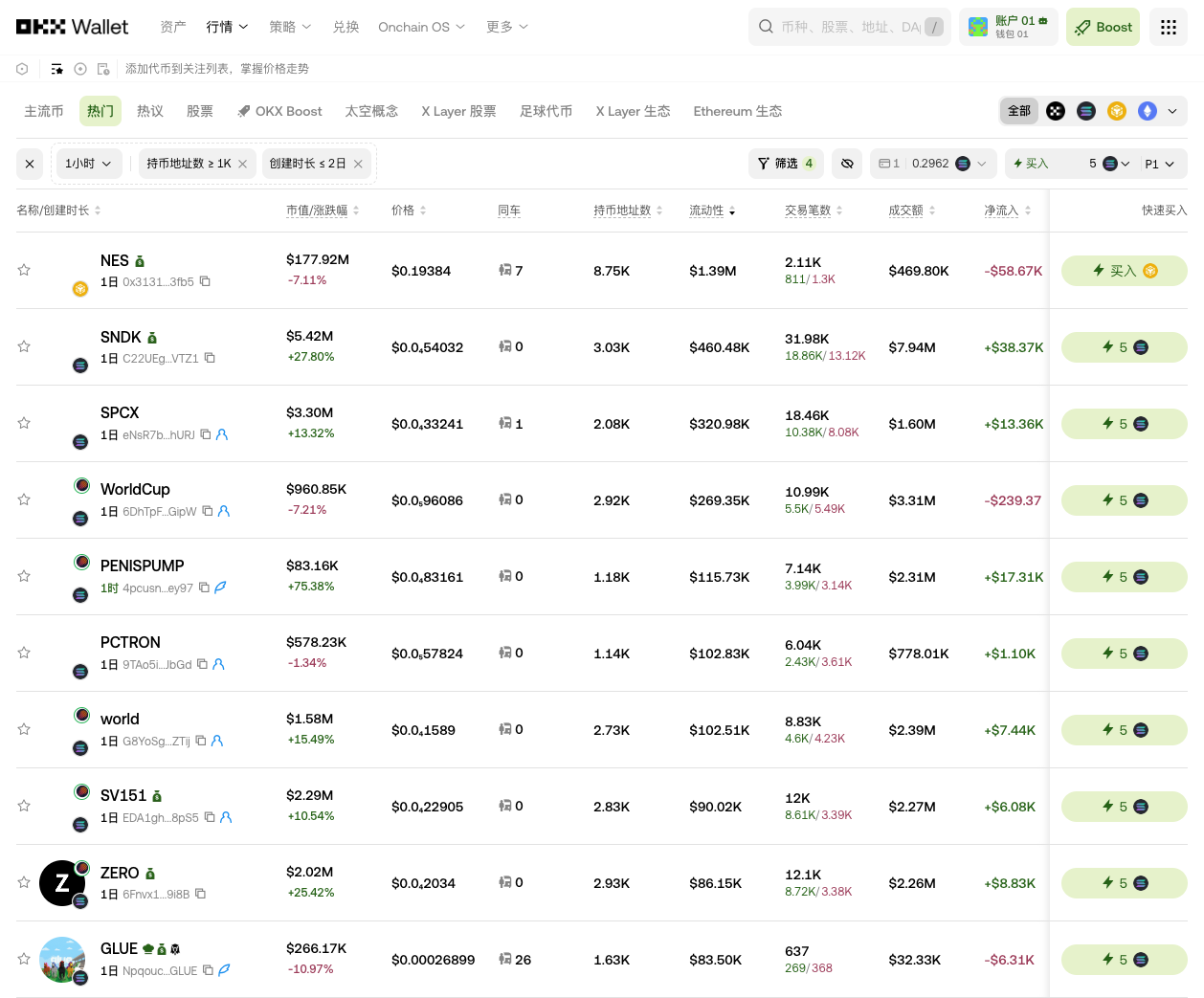This screenshot has height=998, width=1204.
Task: Click the hexagon icon in the watchlist bar
Action: pos(22,69)
